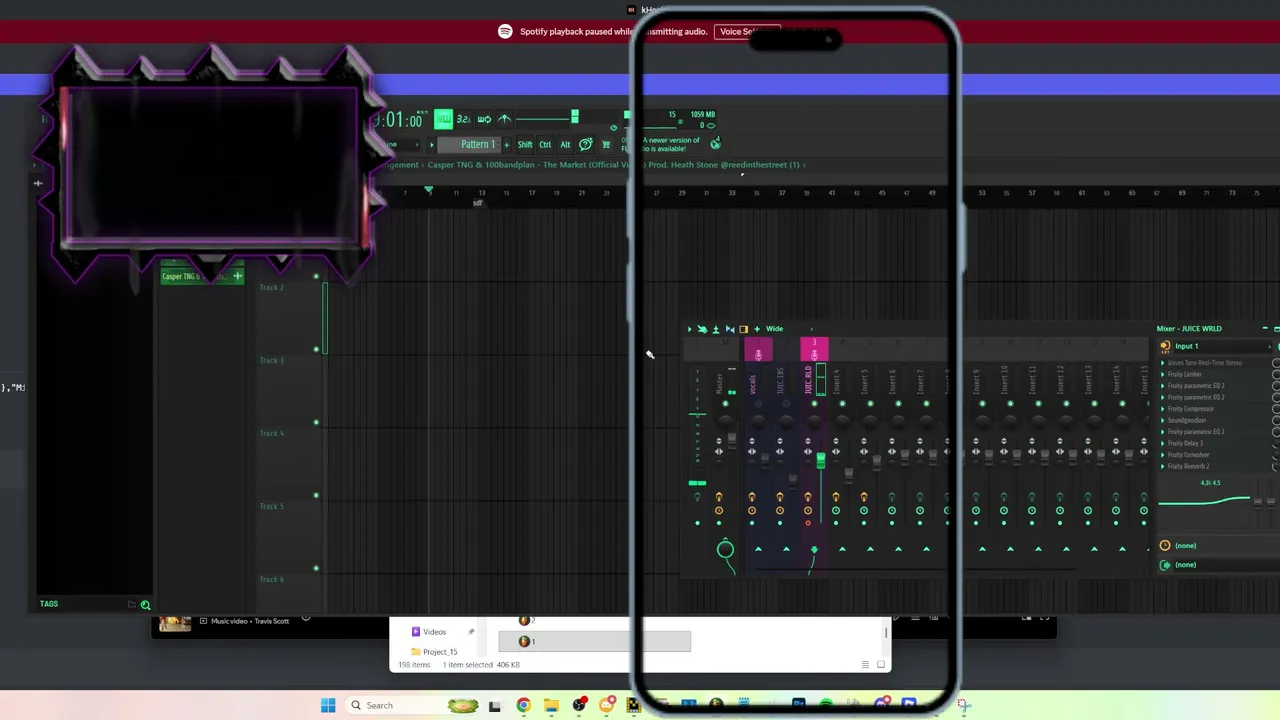Switch File Explorer to details view icon
Image resolution: width=1280 pixels, height=720 pixels.
[x=865, y=665]
